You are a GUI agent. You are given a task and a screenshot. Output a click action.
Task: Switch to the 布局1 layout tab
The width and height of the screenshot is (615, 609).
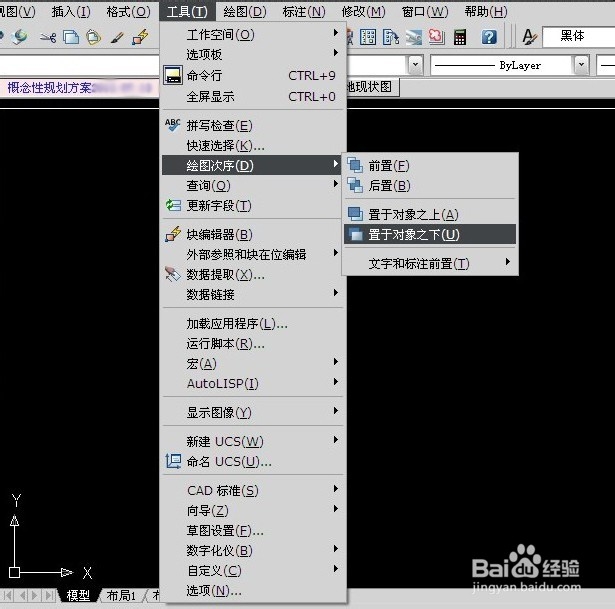point(122,595)
